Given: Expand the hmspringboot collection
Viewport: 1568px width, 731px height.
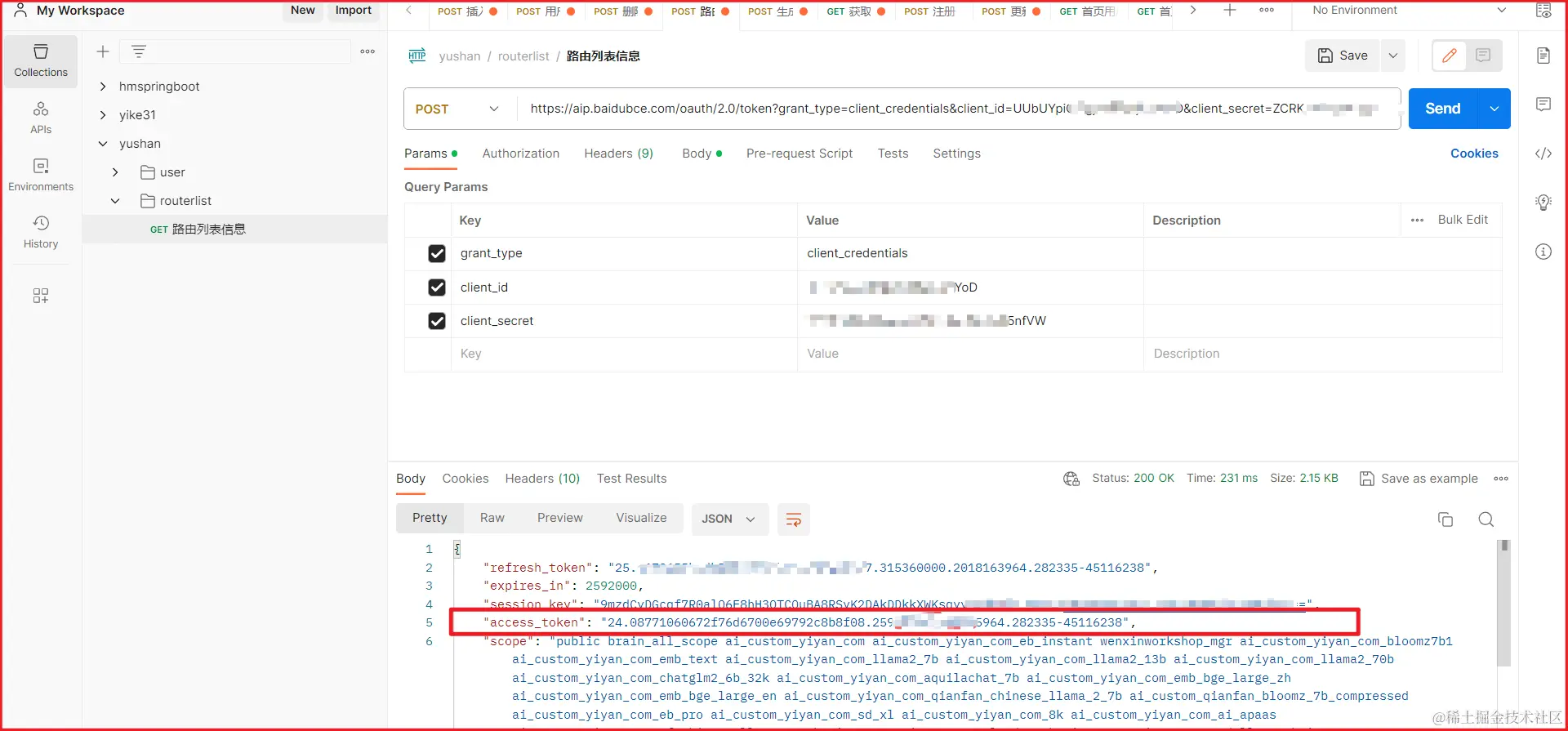Looking at the screenshot, I should click(103, 87).
